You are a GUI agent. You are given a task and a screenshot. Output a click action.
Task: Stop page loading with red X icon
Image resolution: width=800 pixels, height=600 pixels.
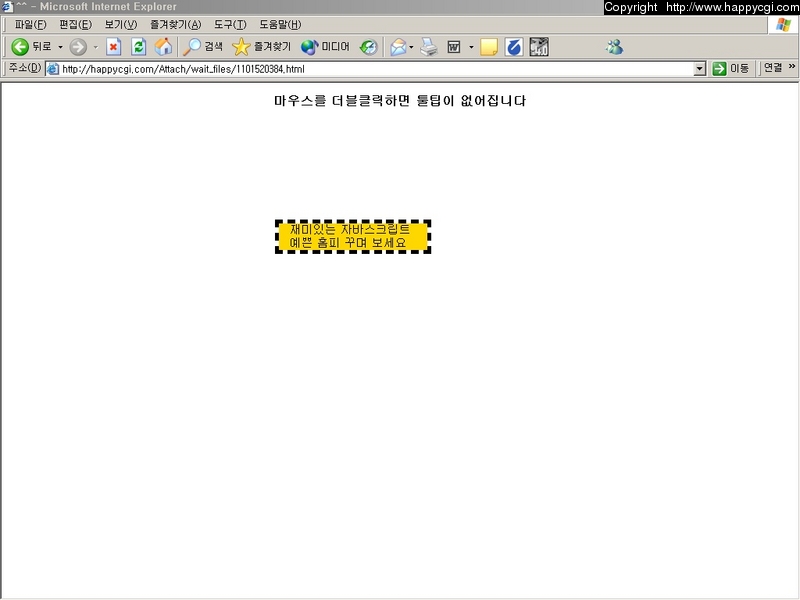tap(113, 47)
